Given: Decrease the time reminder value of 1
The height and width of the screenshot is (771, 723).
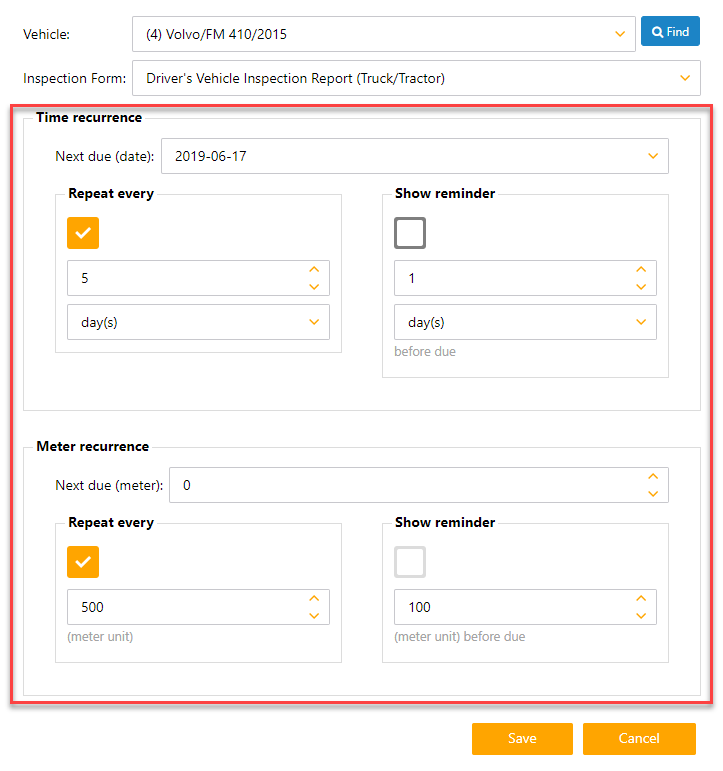Looking at the screenshot, I should (641, 287).
